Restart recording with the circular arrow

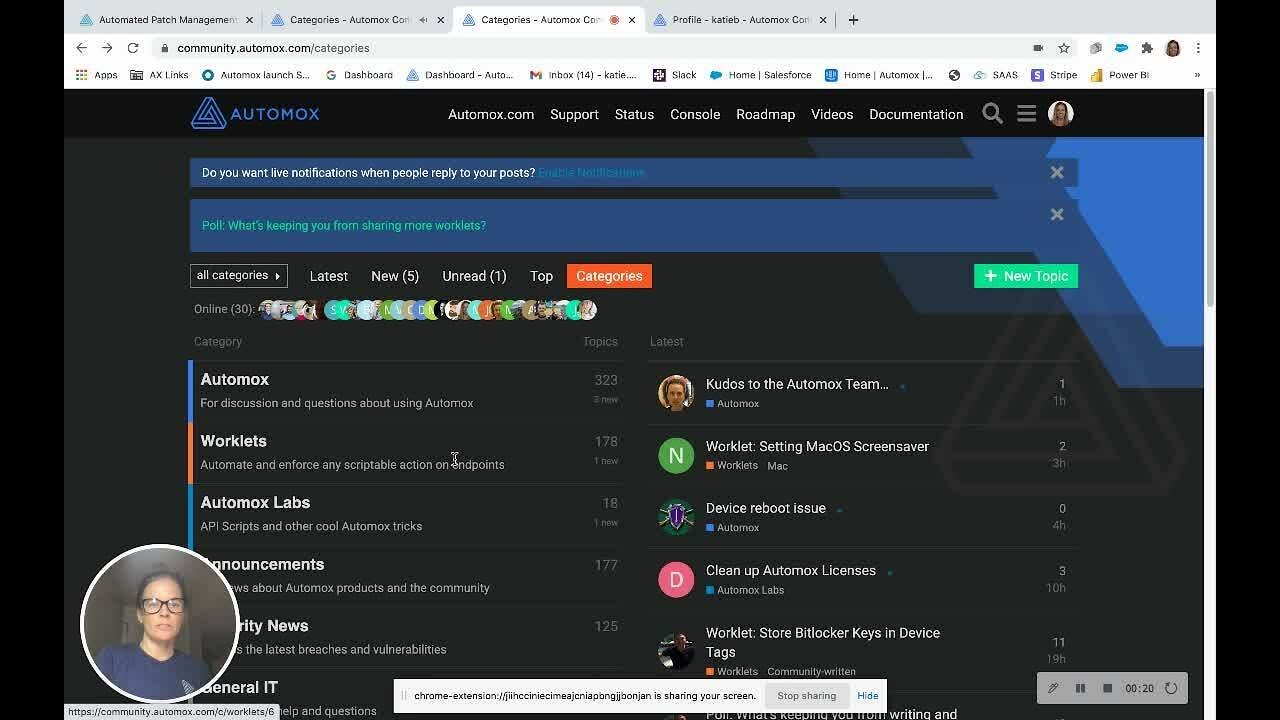click(x=1171, y=688)
